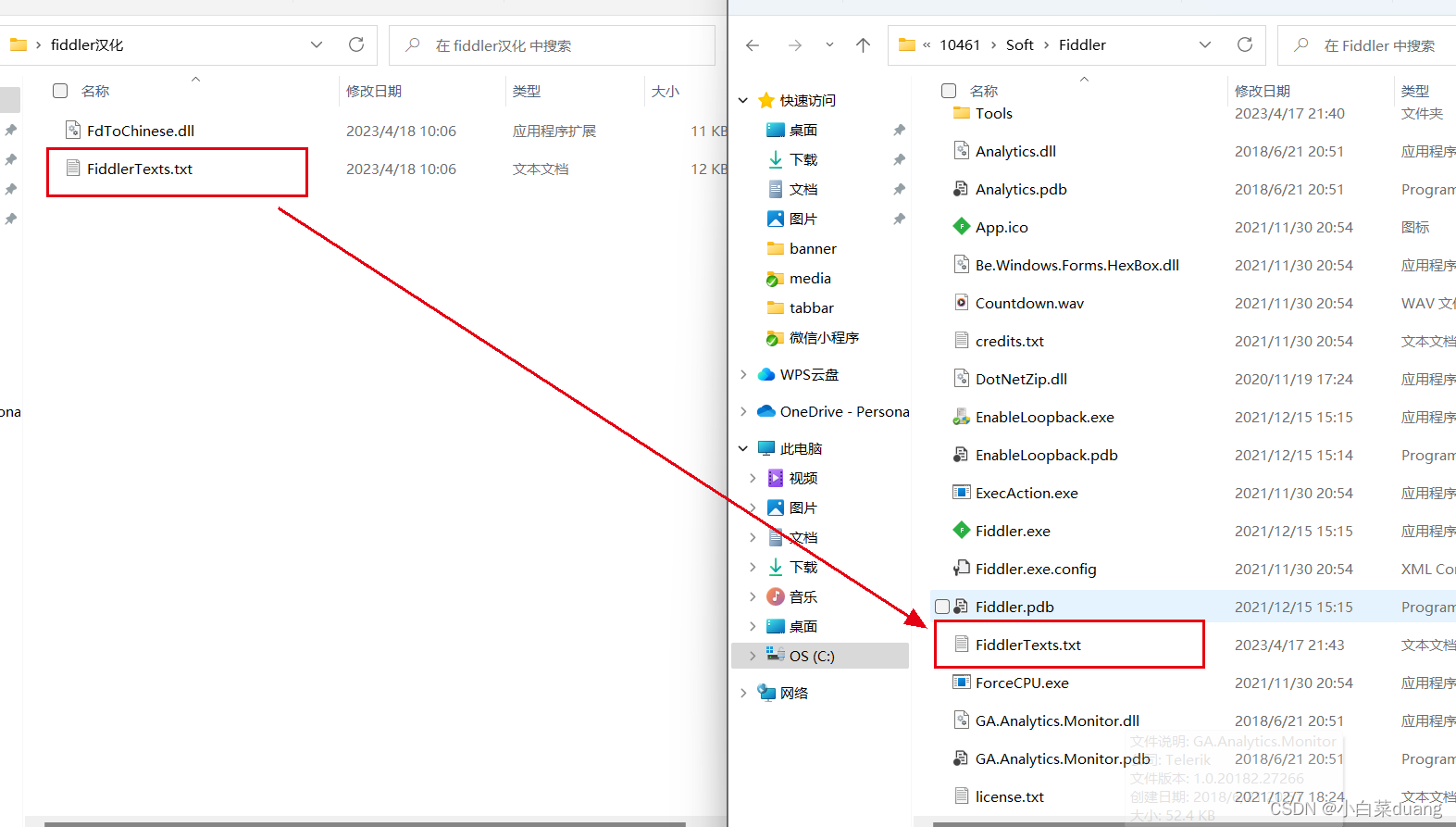Click the EnableLoopback.exe icon
The height and width of the screenshot is (827, 1456).
pyautogui.click(x=962, y=417)
